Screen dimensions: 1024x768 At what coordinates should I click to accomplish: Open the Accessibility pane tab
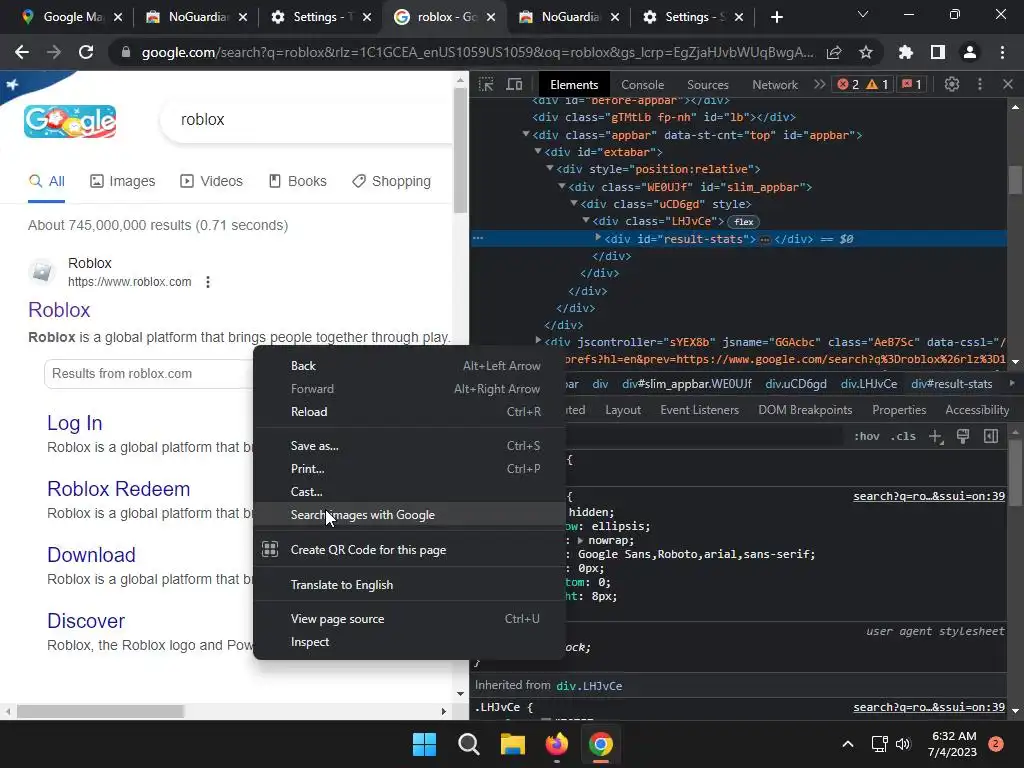pos(977,409)
